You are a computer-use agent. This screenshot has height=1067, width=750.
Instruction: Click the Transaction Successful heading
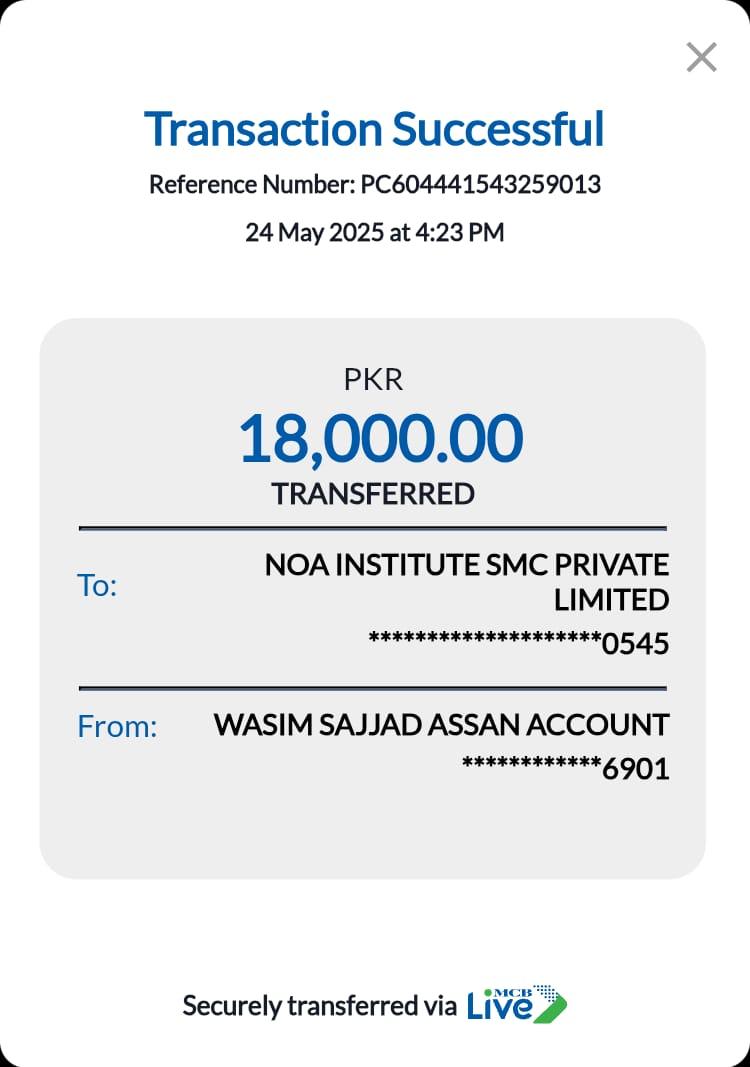coord(374,129)
